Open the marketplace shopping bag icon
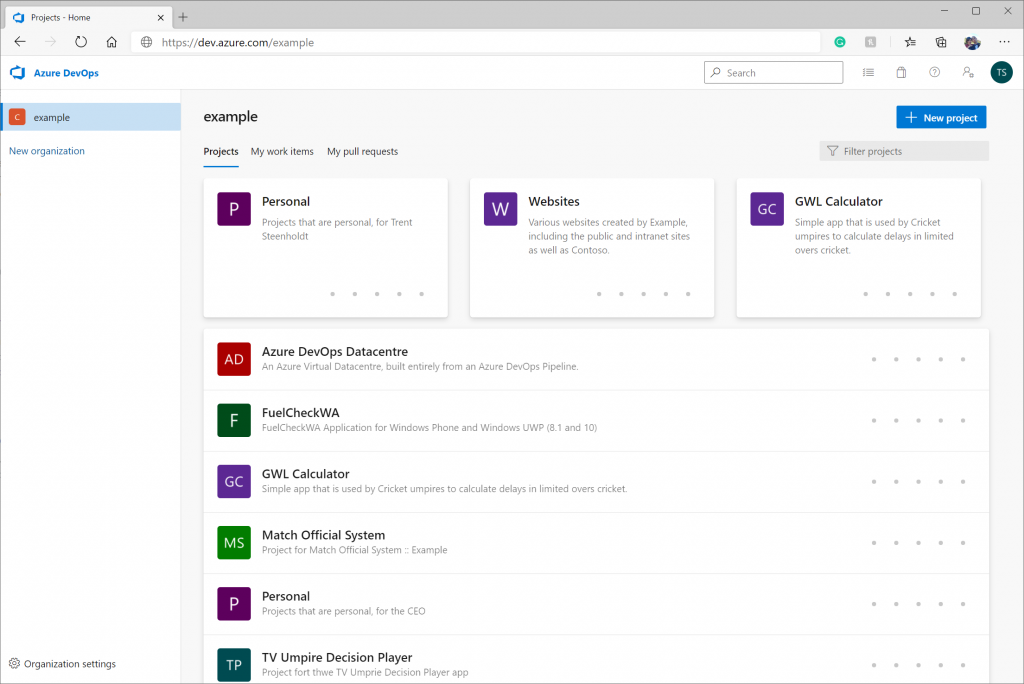 click(901, 73)
